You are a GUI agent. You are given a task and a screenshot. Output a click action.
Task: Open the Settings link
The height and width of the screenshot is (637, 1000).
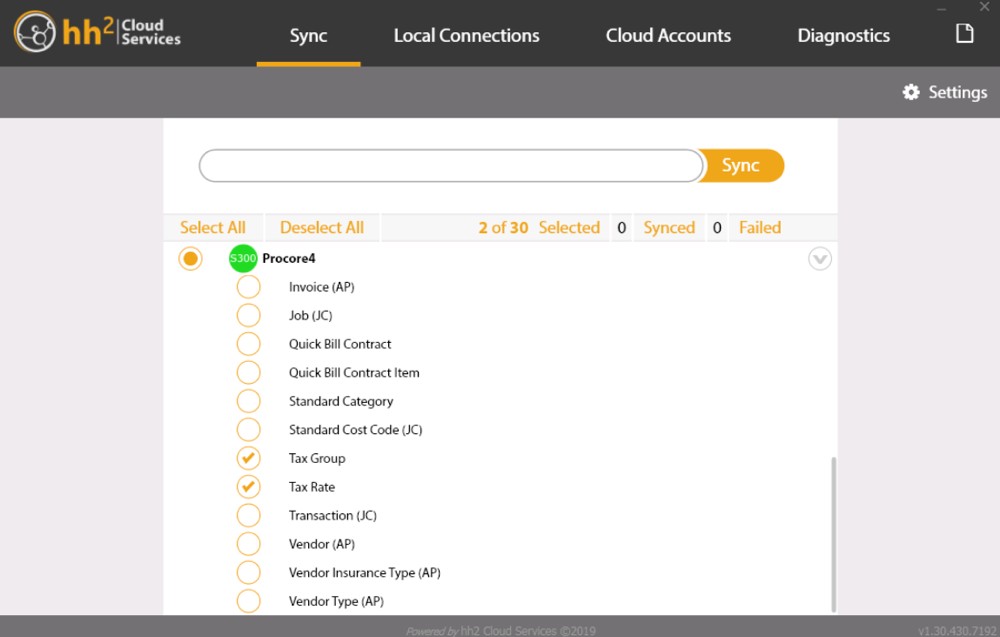coord(957,92)
